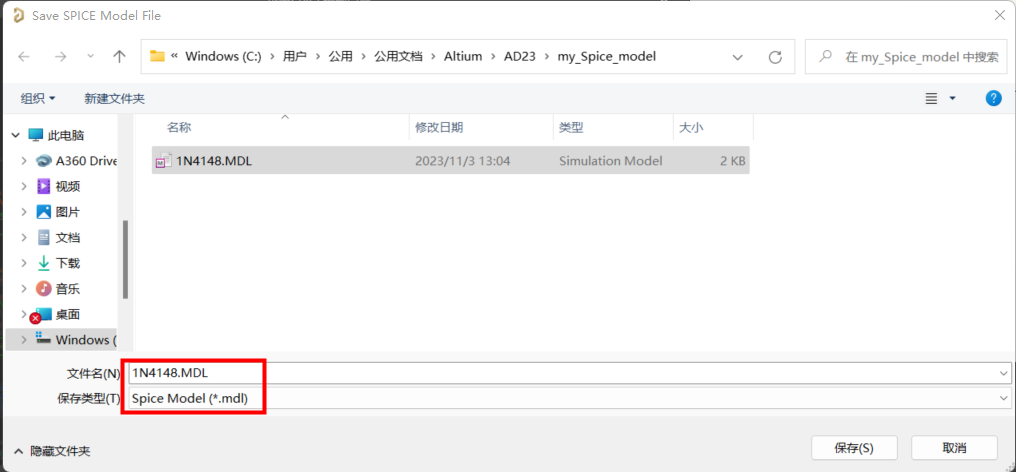The width and height of the screenshot is (1016, 472).
Task: Select the 下载 downloads folder icon
Action: [x=44, y=263]
